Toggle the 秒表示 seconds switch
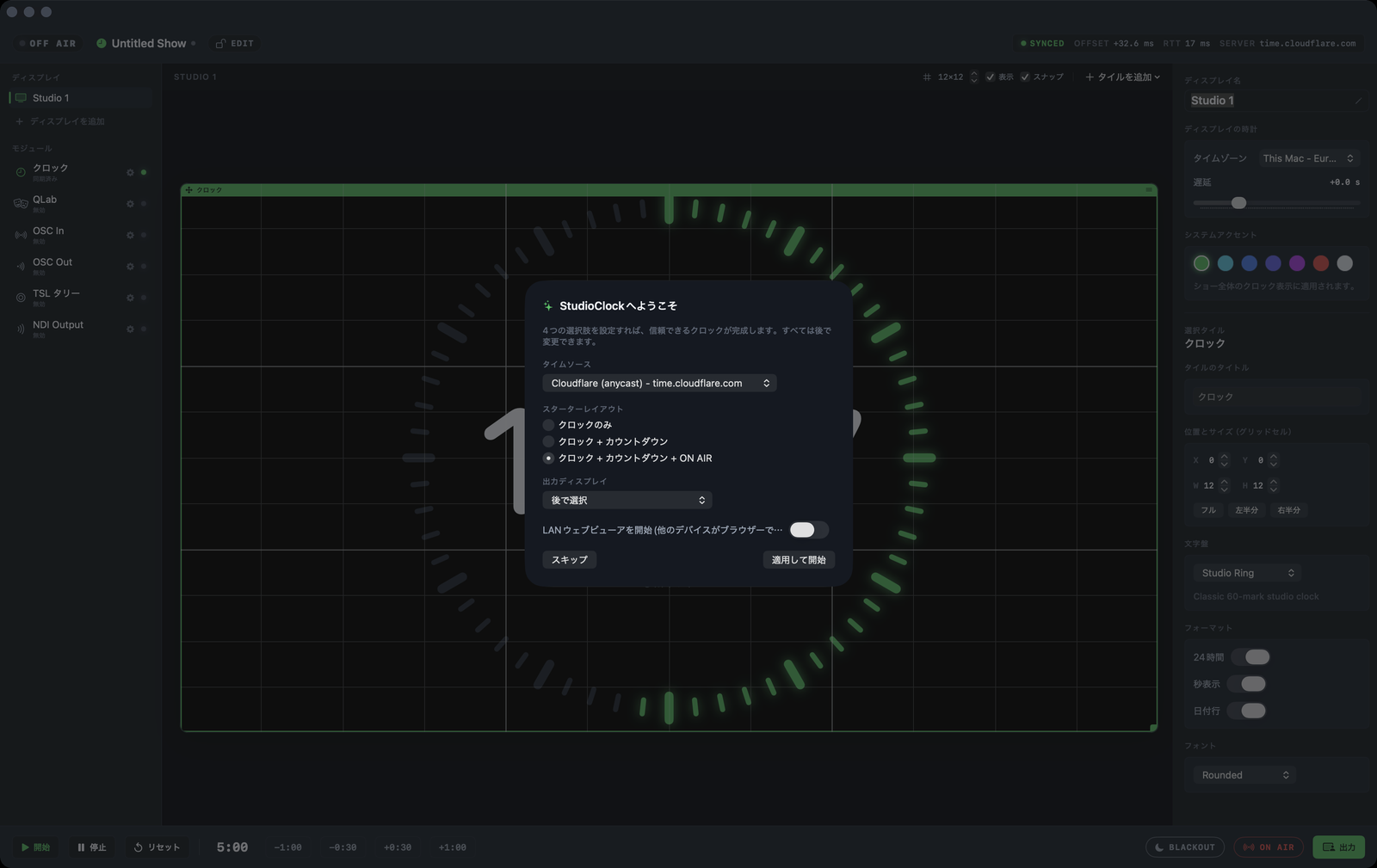This screenshot has width=1377, height=868. pyautogui.click(x=1247, y=684)
